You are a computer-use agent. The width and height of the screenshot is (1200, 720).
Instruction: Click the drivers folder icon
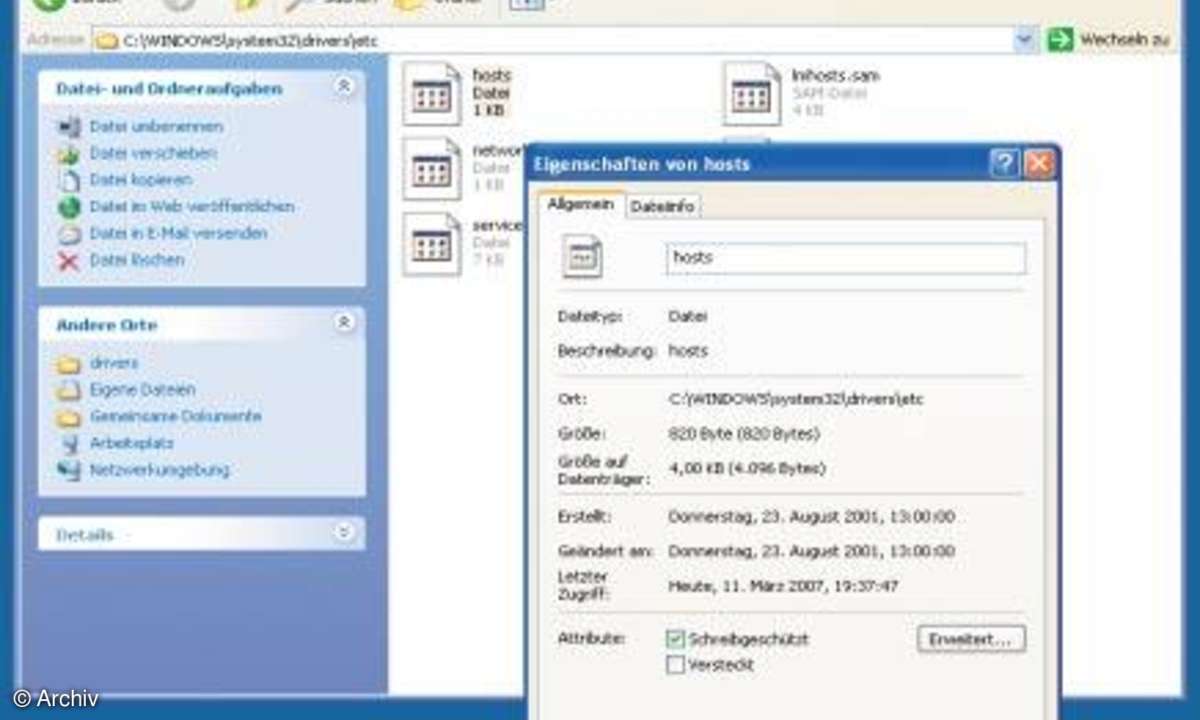[68, 364]
